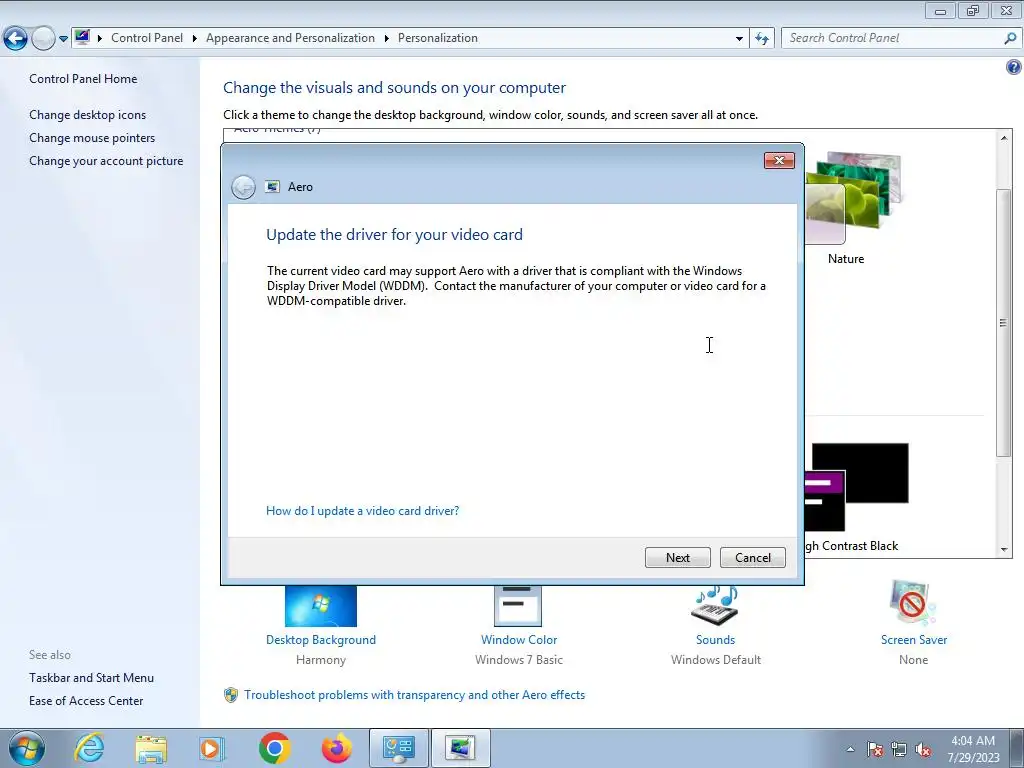Click the themes list scrollbar thumb
Screen dimensions: 1024x768
(x=1004, y=323)
